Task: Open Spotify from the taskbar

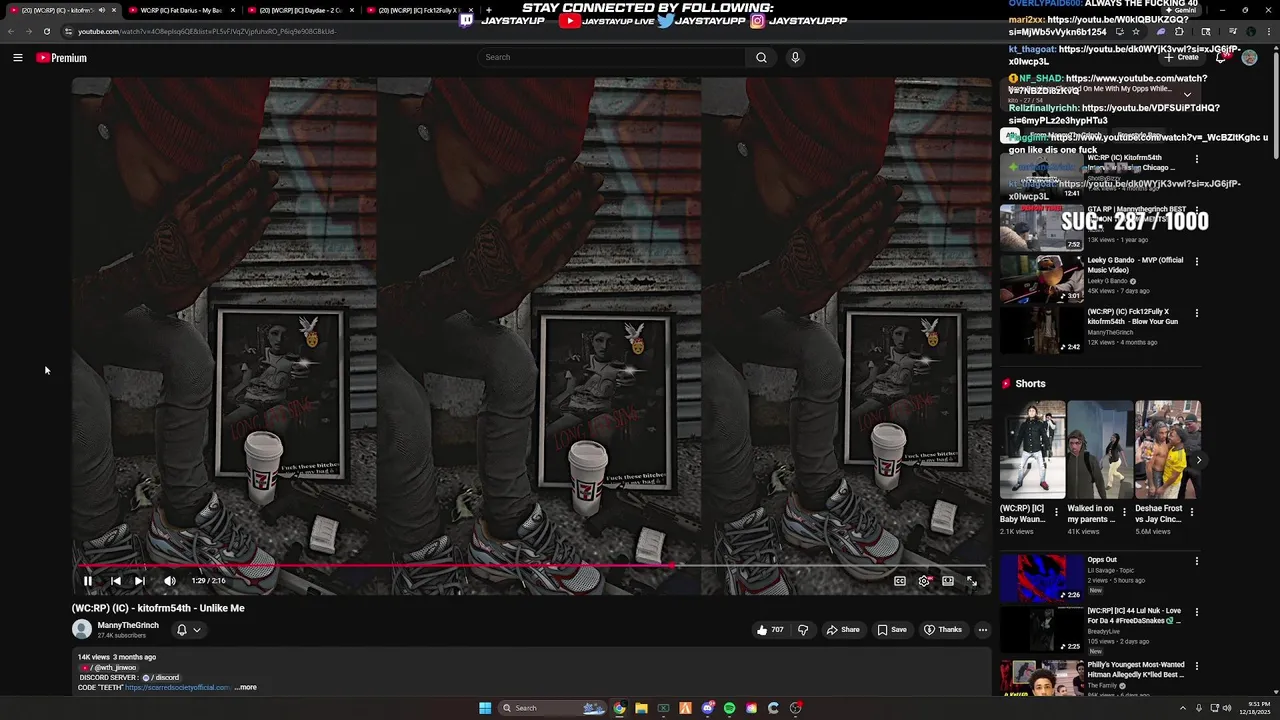Action: (729, 708)
